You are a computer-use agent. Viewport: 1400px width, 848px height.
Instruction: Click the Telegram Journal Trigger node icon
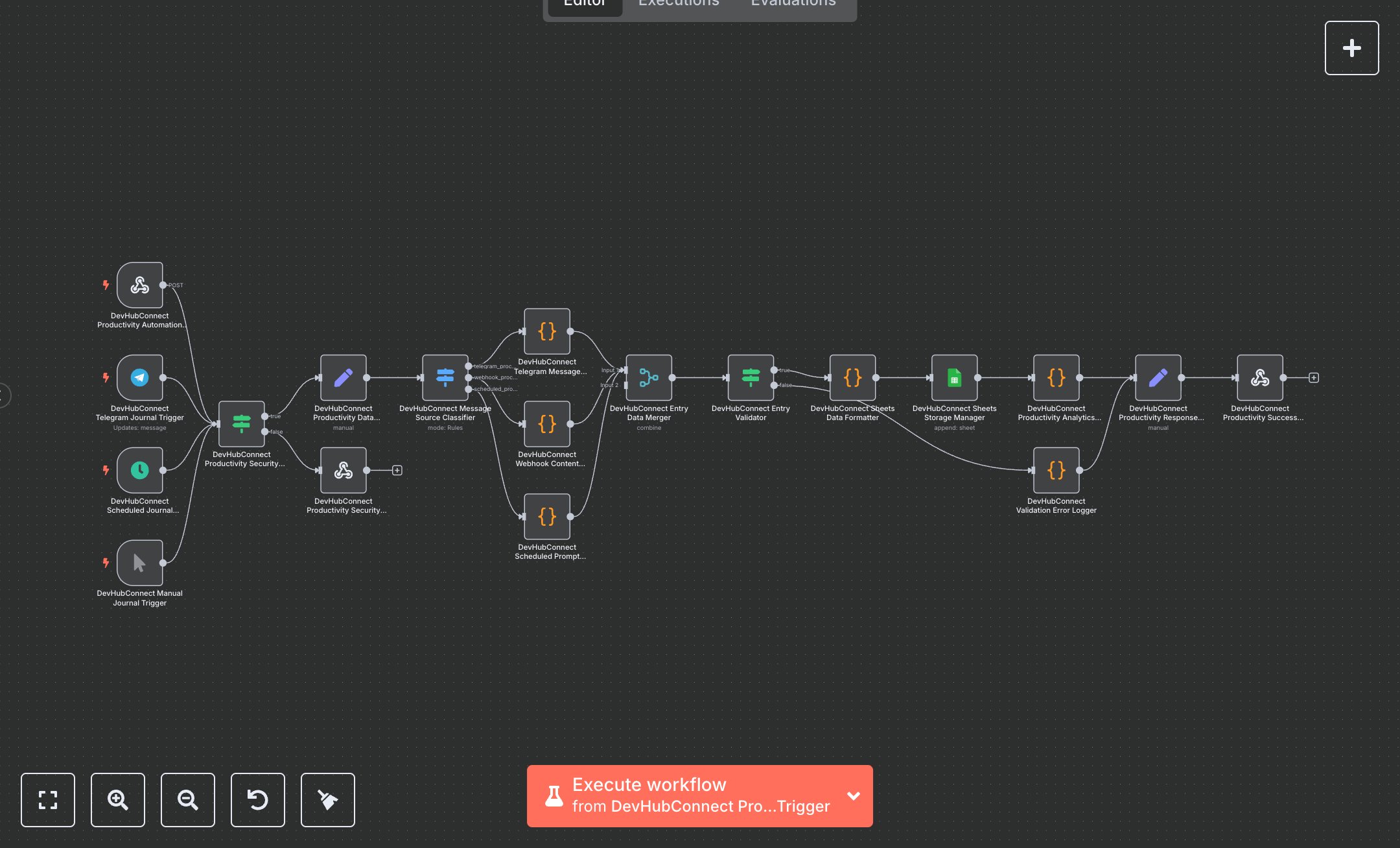(139, 377)
